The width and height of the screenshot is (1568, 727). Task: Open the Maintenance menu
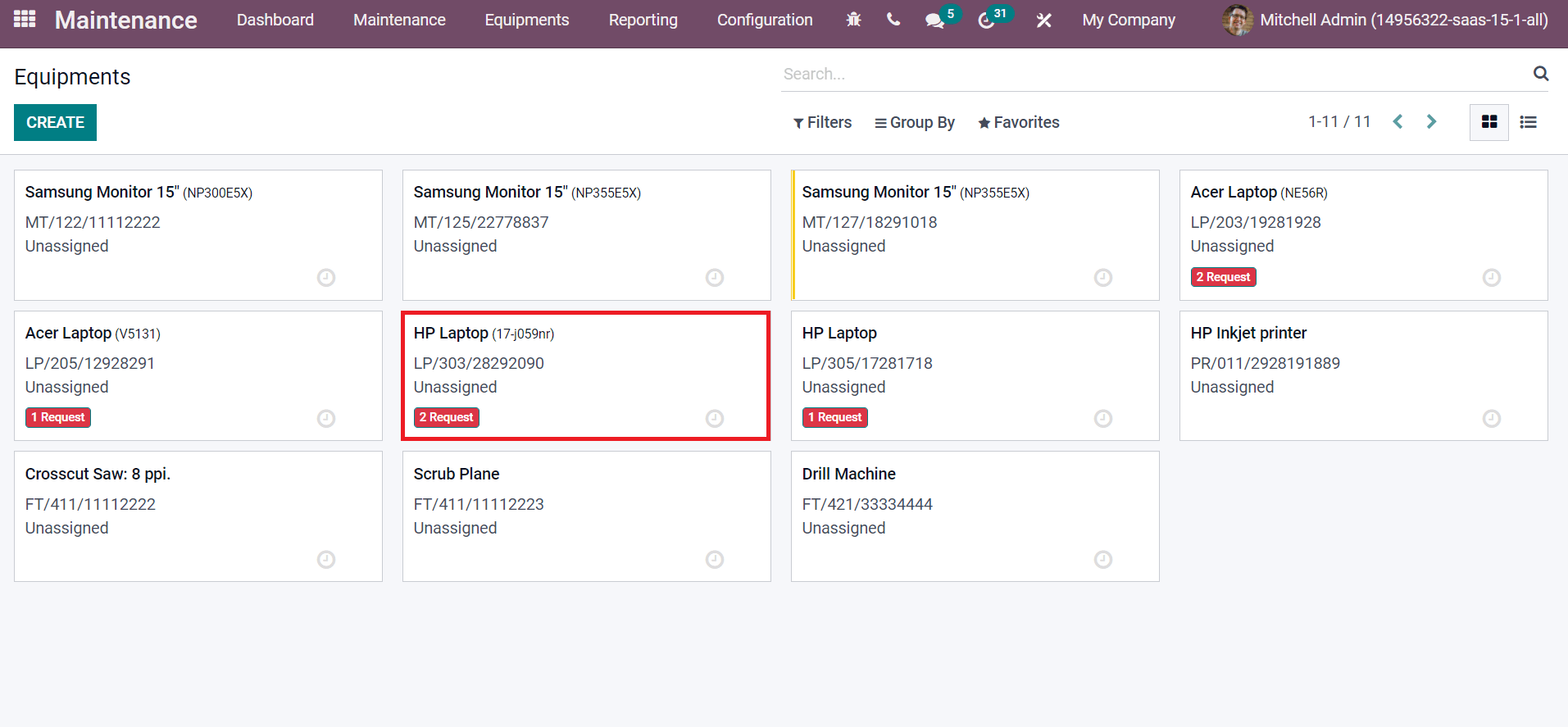(x=399, y=20)
